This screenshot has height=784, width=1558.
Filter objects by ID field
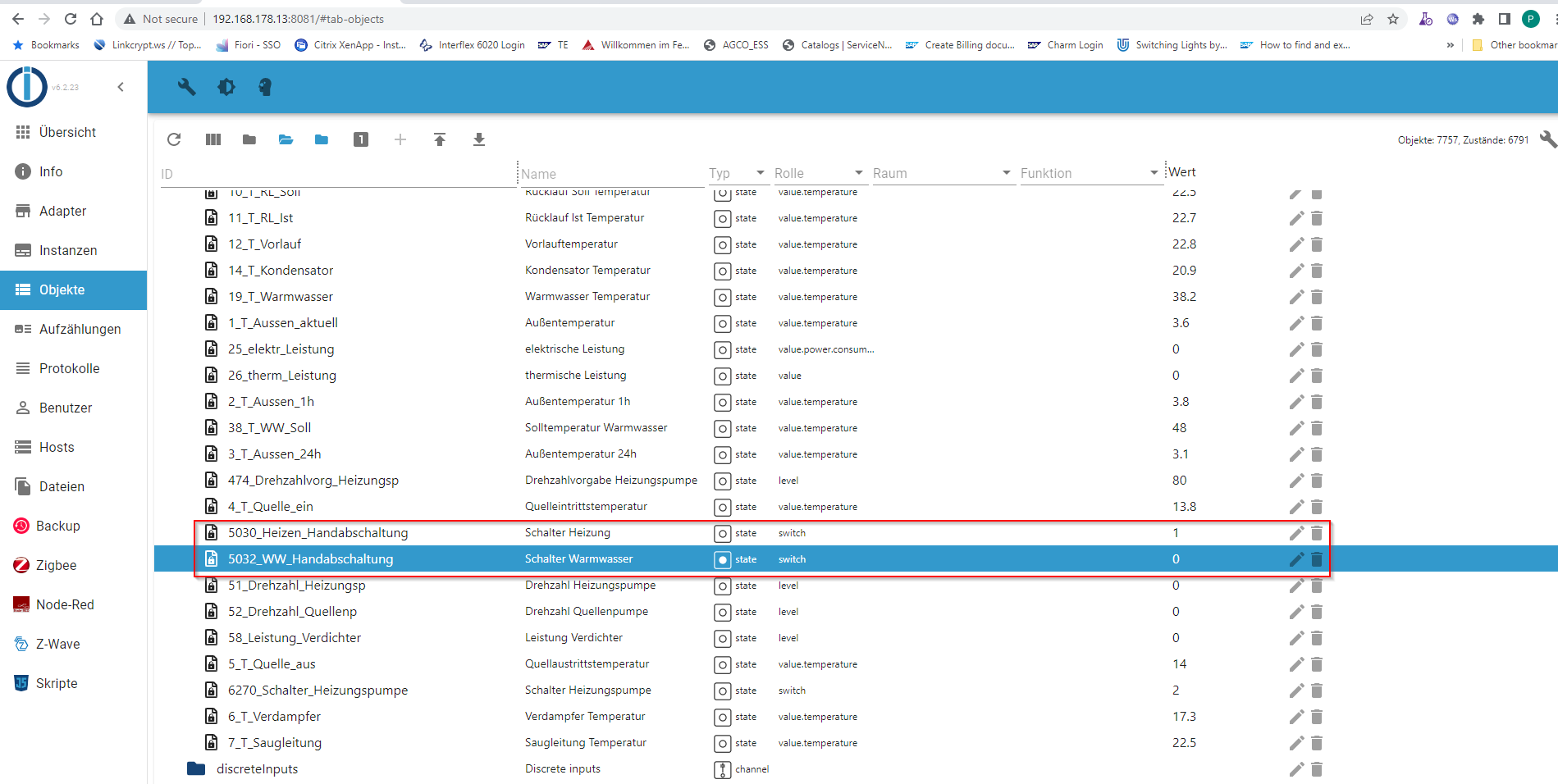[x=338, y=174]
